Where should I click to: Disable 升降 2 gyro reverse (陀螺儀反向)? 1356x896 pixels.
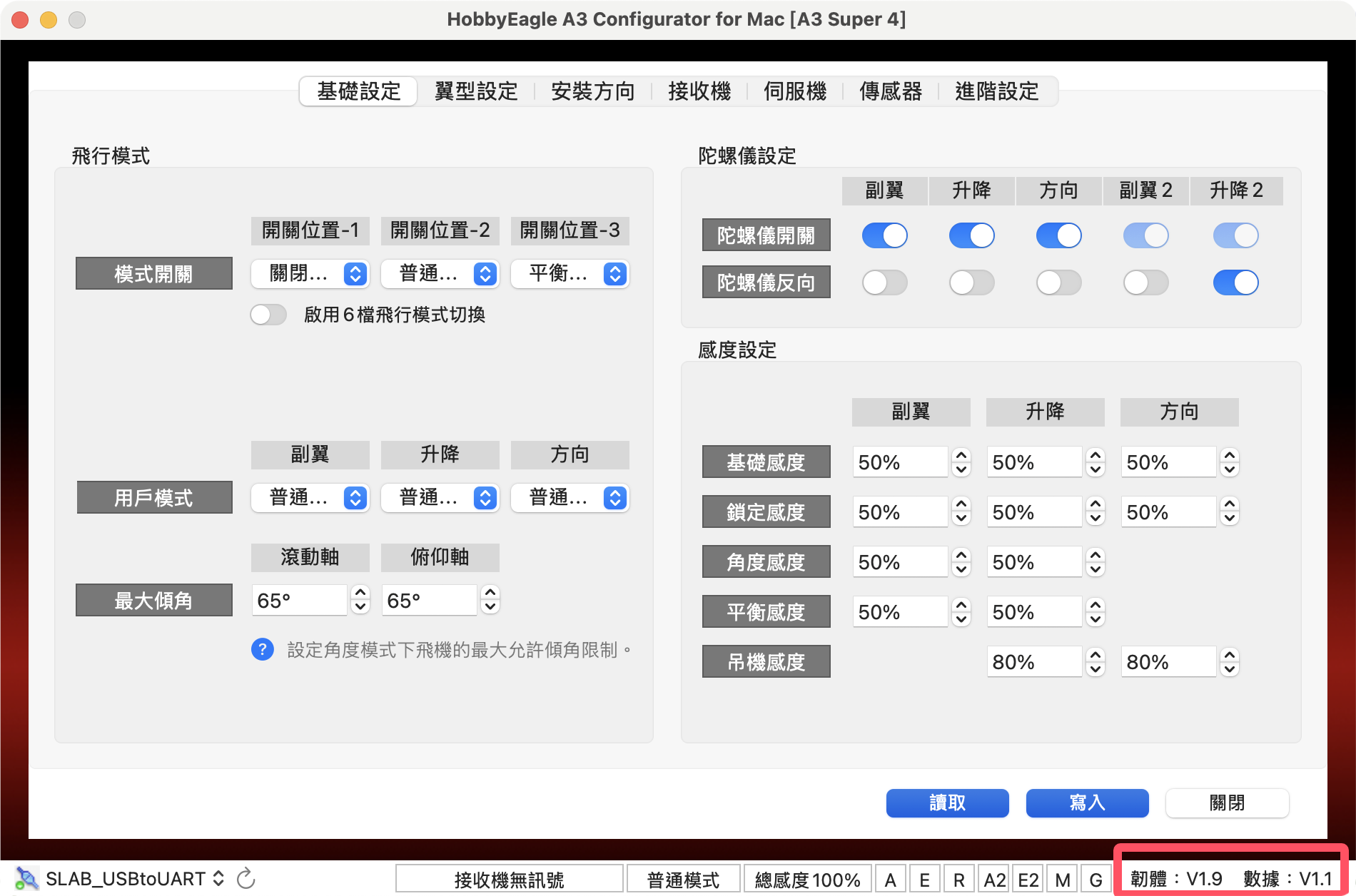(1235, 282)
